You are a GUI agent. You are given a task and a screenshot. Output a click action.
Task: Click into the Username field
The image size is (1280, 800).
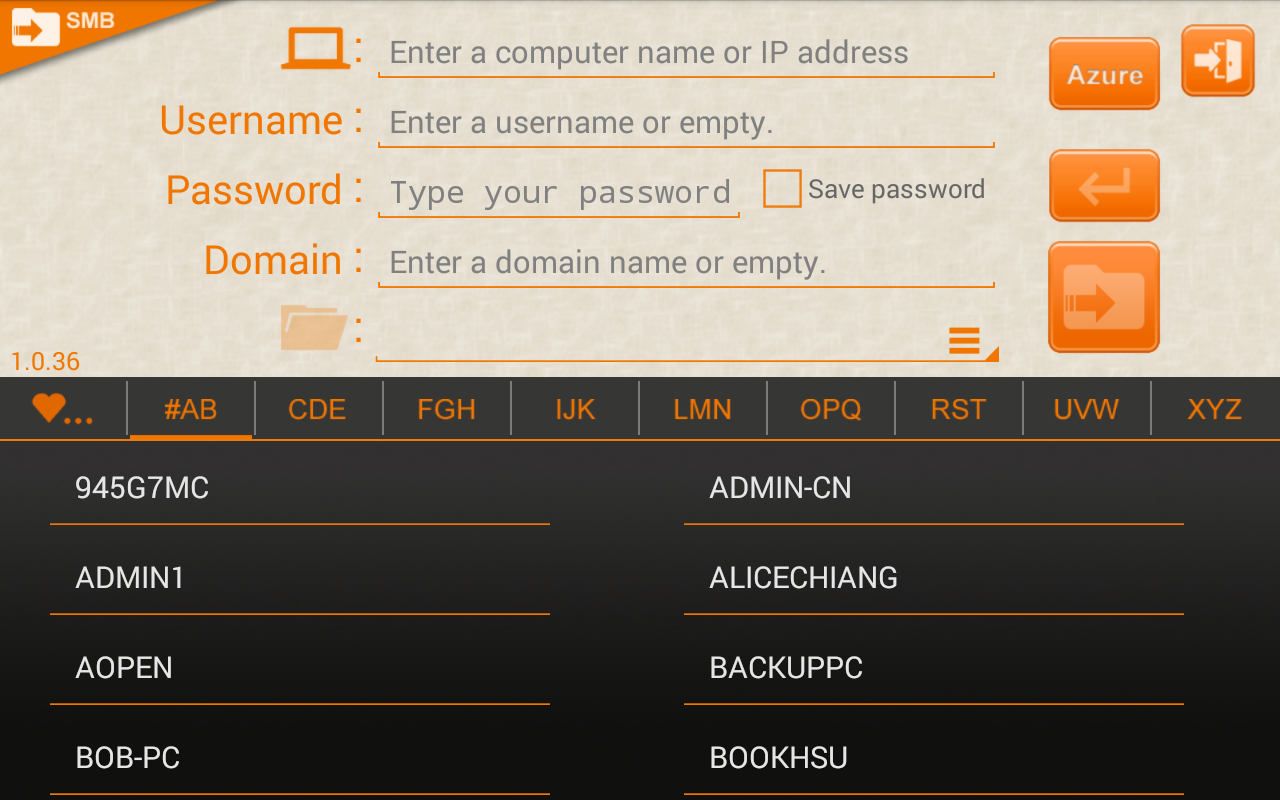(x=686, y=123)
